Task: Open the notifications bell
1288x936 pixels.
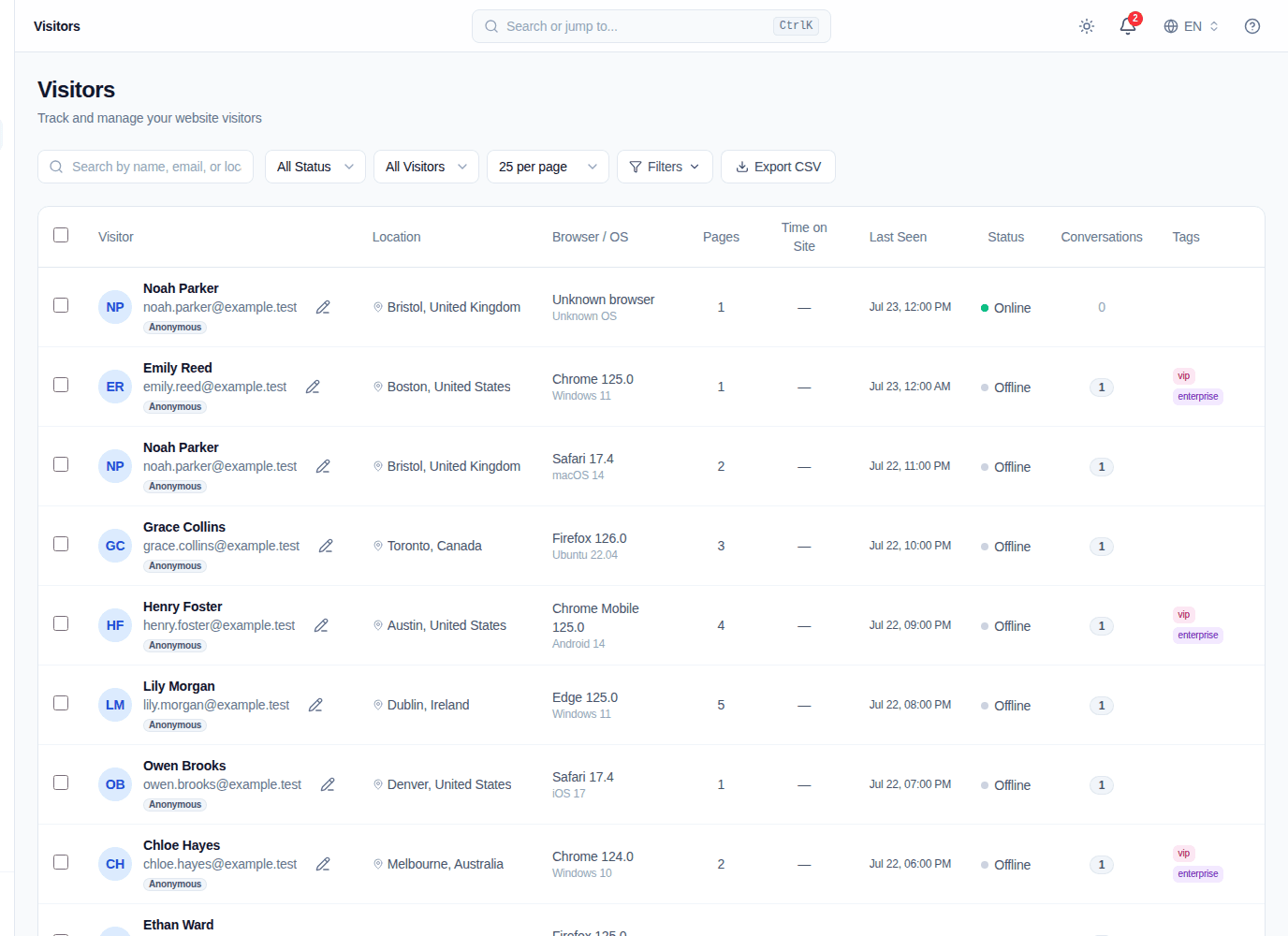Action: (x=1128, y=26)
